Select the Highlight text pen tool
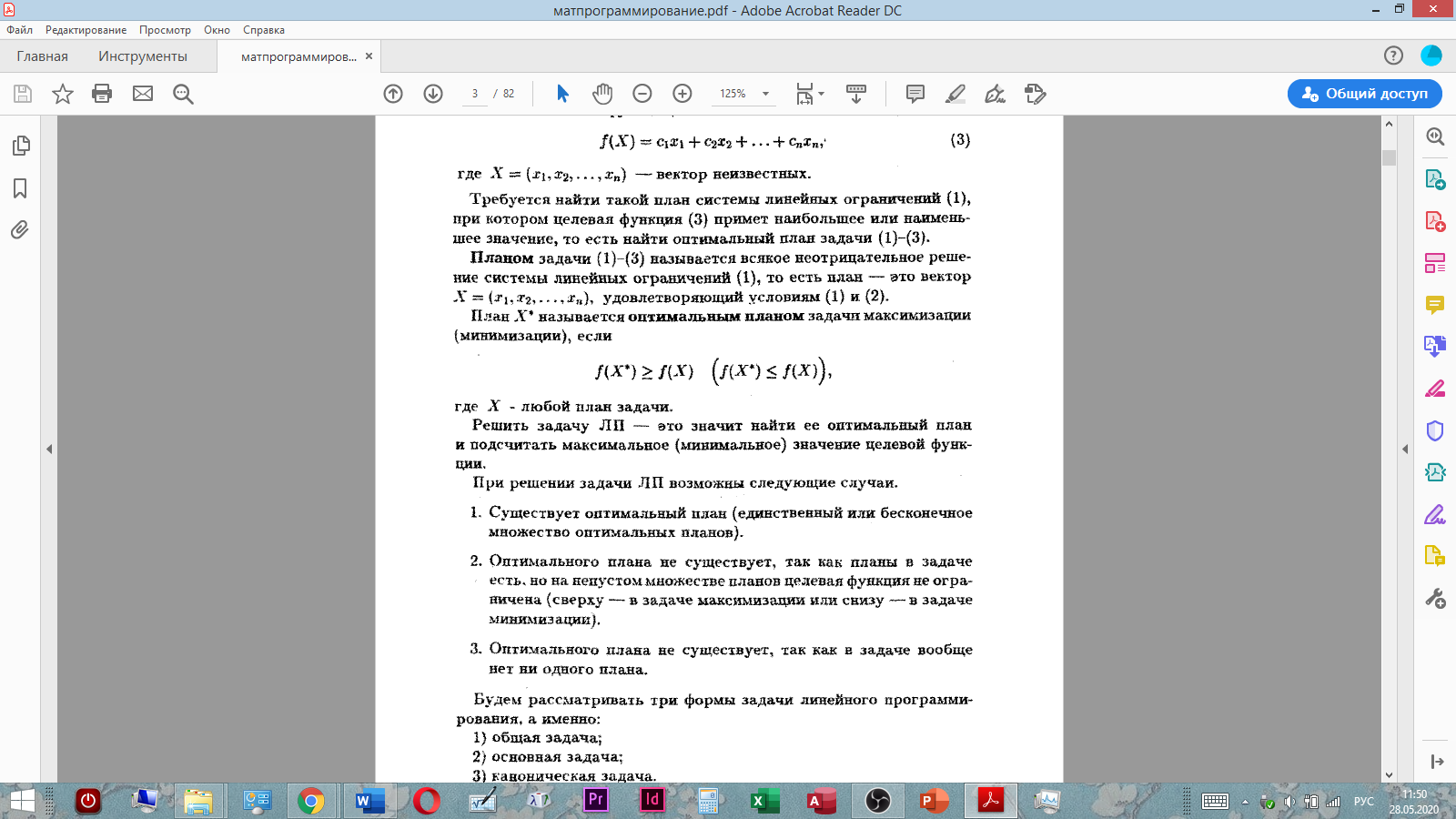Image resolution: width=1456 pixels, height=819 pixels. pyautogui.click(x=955, y=94)
